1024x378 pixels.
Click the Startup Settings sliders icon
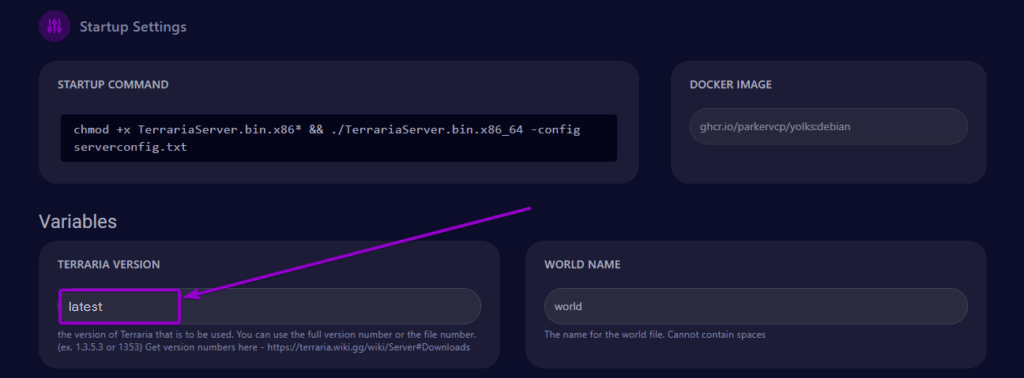tap(54, 27)
